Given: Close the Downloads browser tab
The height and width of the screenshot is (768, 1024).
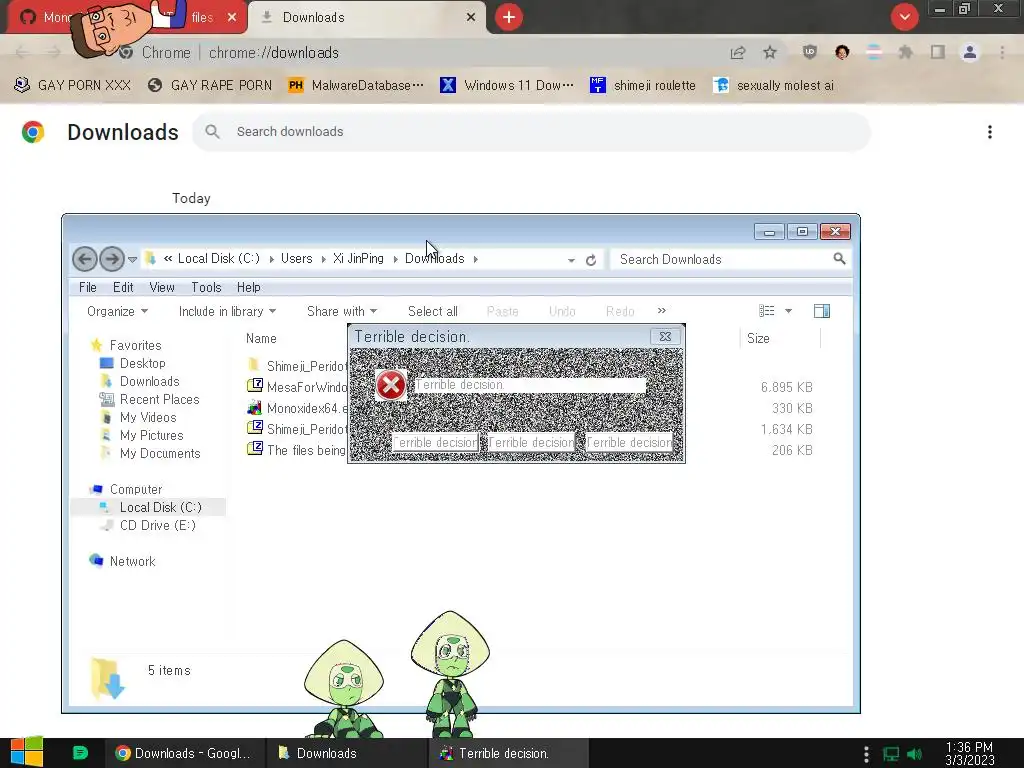Looking at the screenshot, I should pyautogui.click(x=471, y=17).
